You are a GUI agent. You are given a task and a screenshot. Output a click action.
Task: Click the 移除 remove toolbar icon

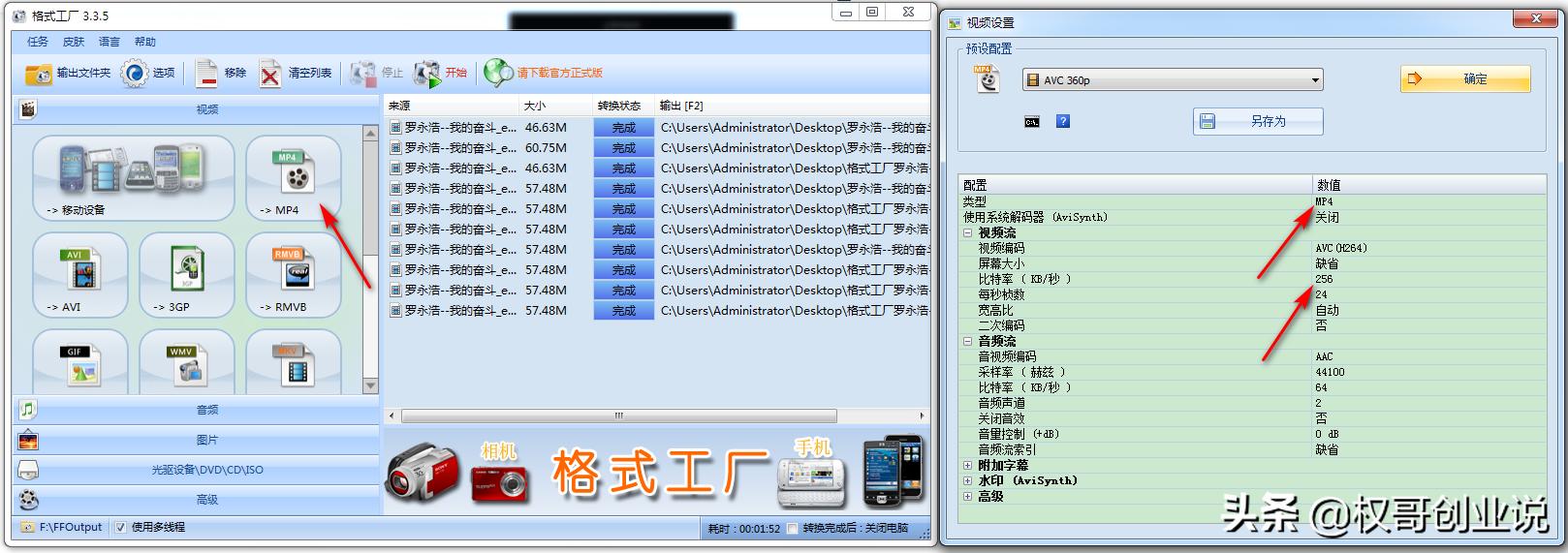pyautogui.click(x=206, y=74)
